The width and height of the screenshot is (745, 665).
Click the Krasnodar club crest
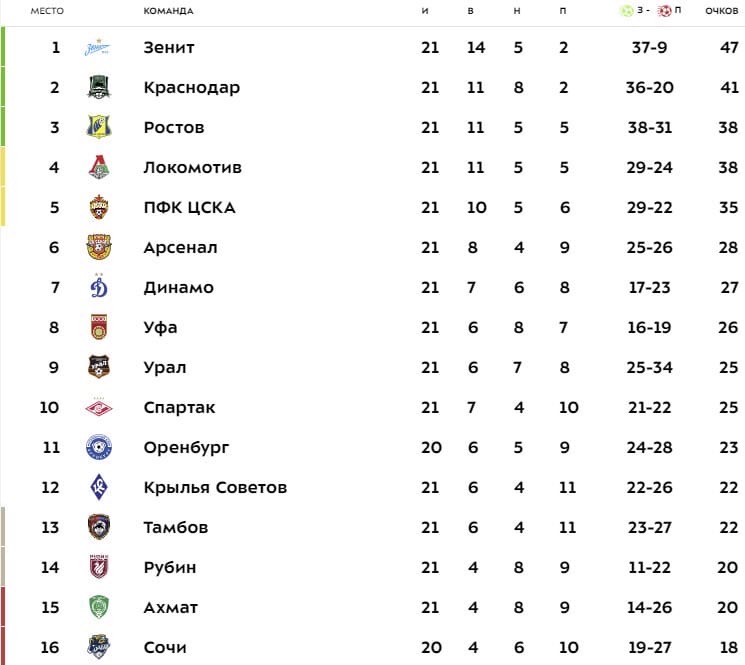point(99,87)
